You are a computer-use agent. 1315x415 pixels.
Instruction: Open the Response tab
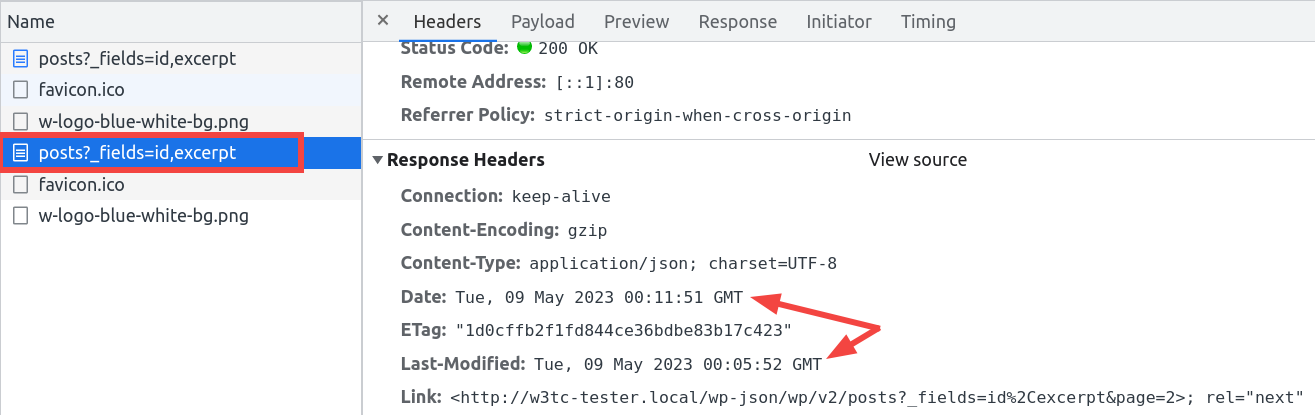[738, 21]
